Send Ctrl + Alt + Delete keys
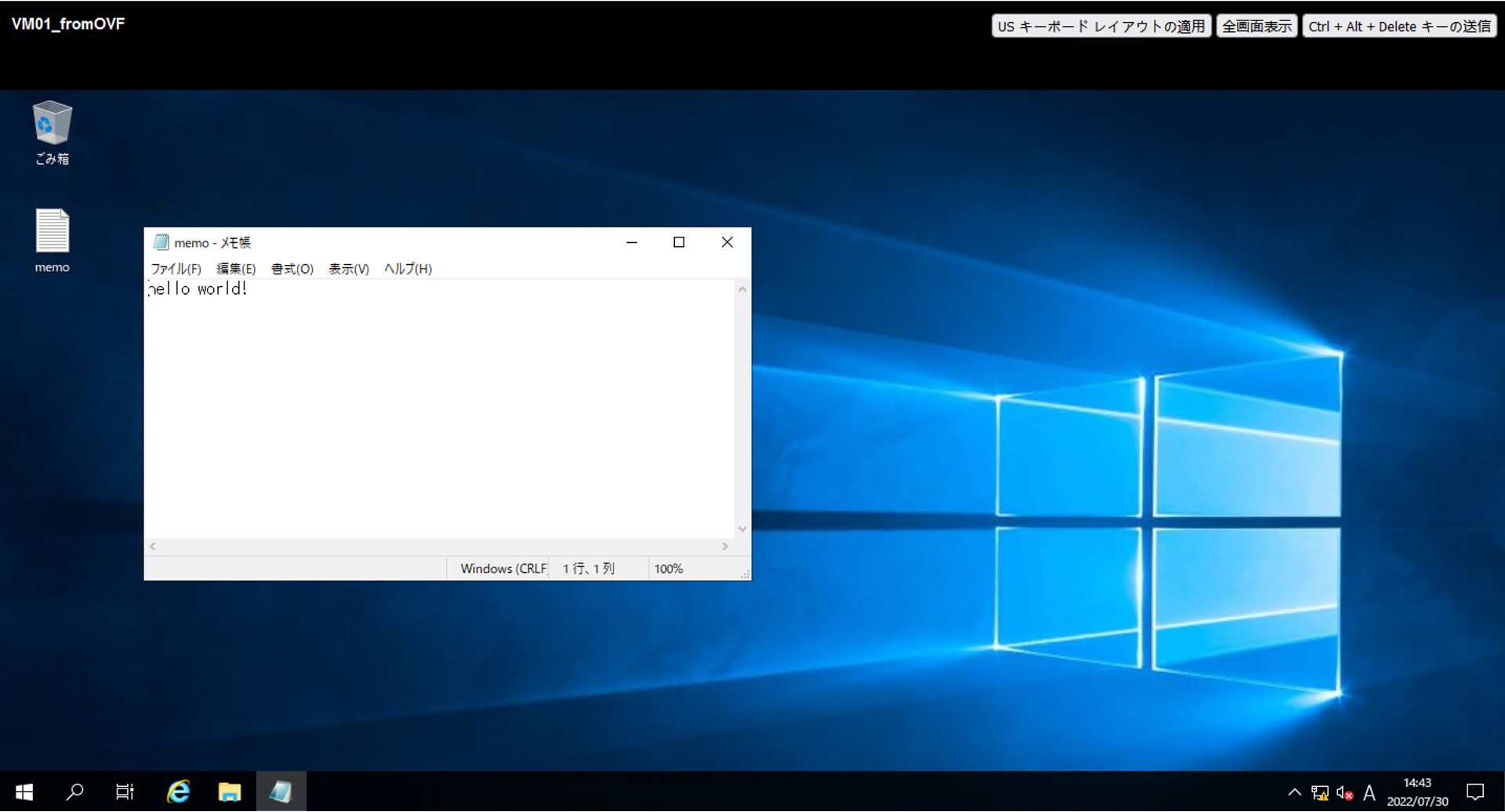This screenshot has width=1505, height=812. tap(1399, 26)
